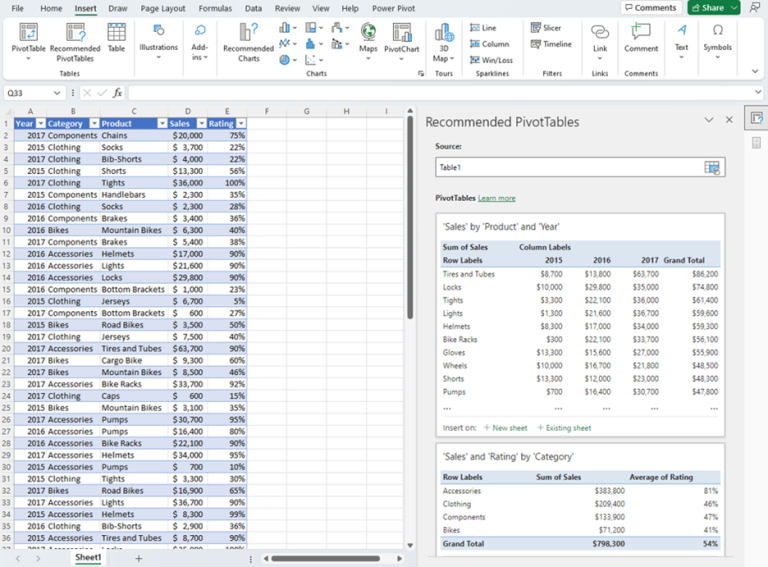
Task: Insert a Link from the ribbon
Action: 600,42
